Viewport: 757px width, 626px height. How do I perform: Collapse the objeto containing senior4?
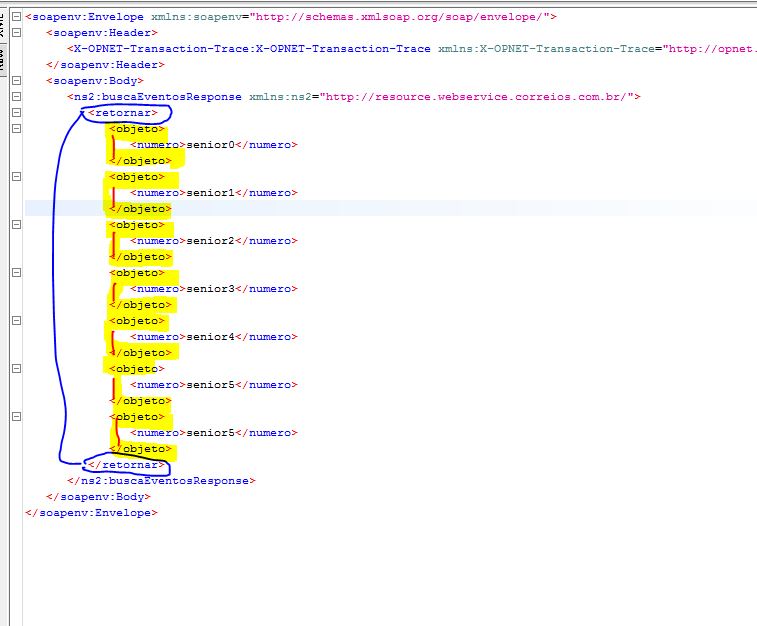click(16, 321)
